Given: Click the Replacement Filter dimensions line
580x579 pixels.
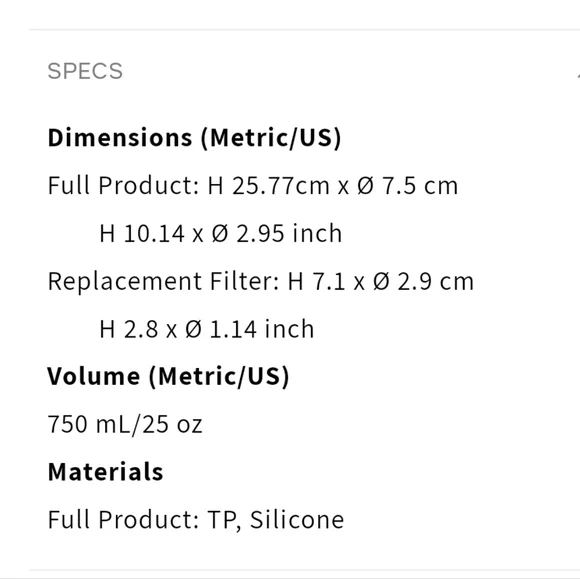Looking at the screenshot, I should point(261,281).
